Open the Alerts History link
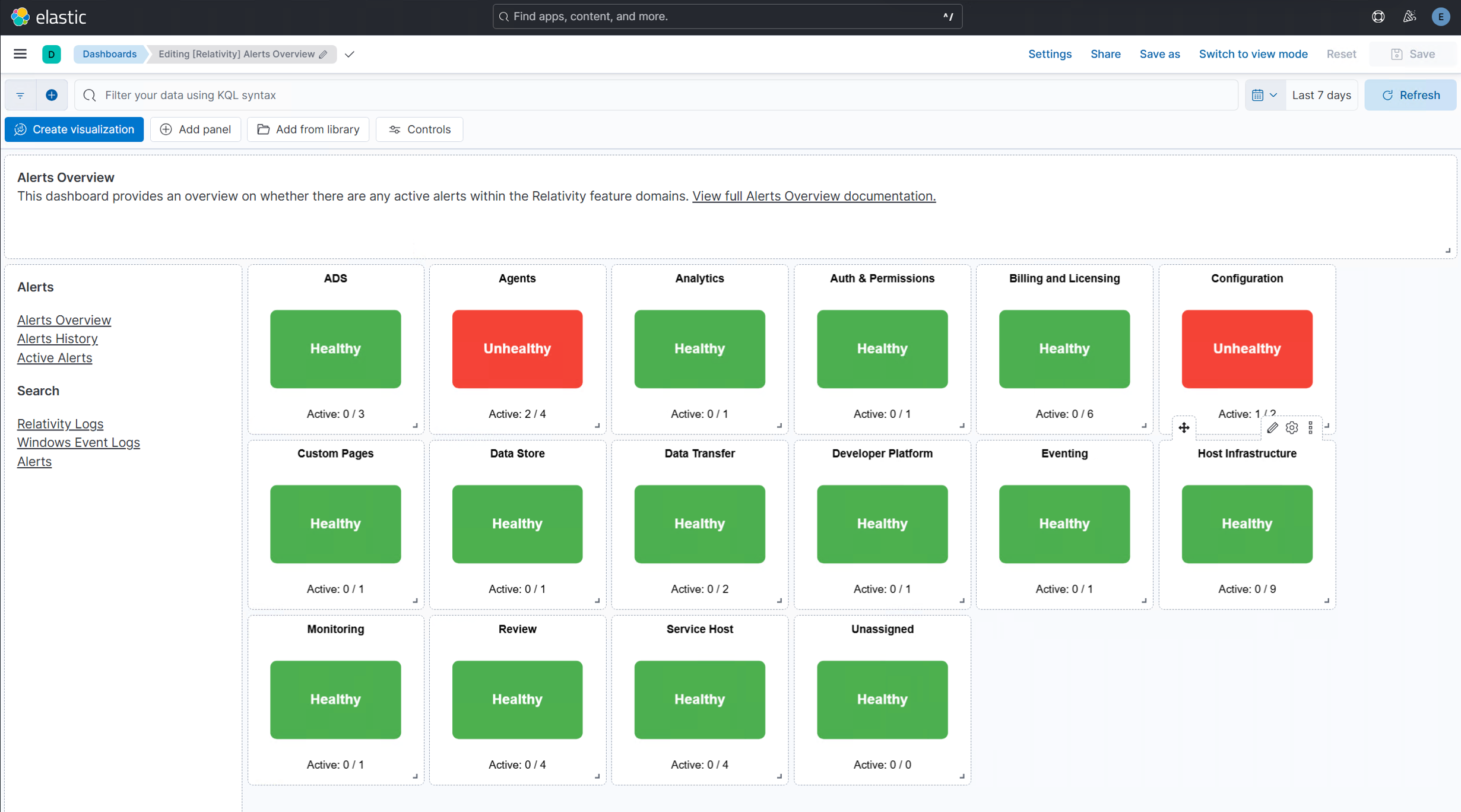Image resolution: width=1461 pixels, height=812 pixels. pyautogui.click(x=57, y=338)
